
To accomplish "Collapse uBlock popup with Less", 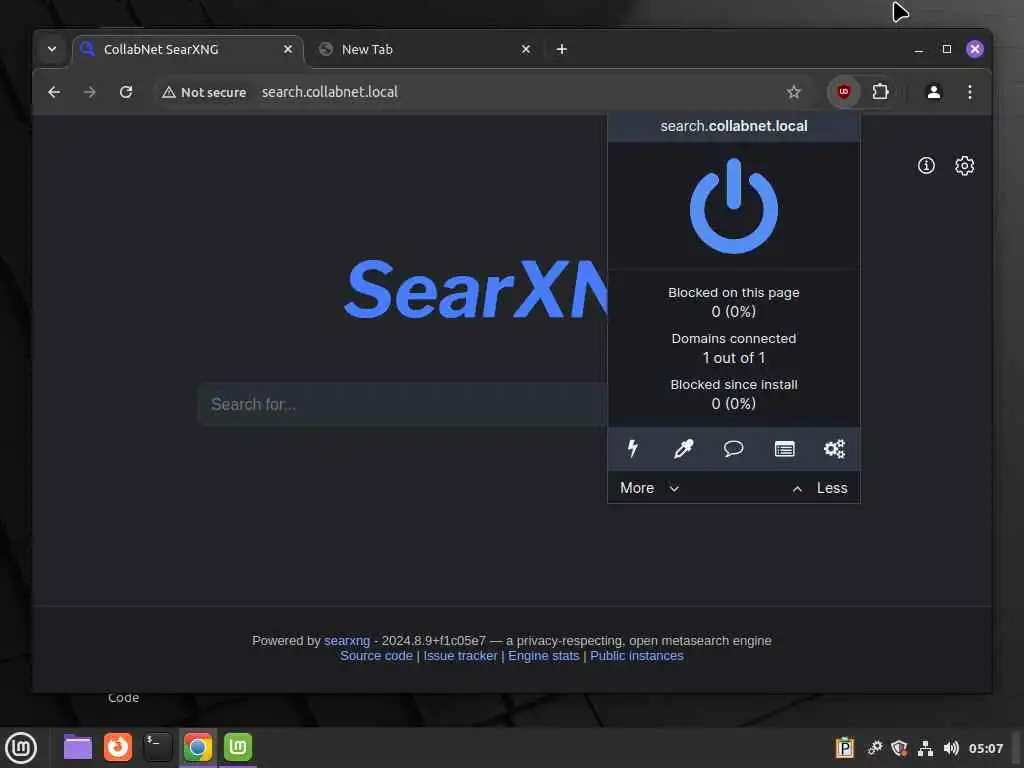I will click(x=820, y=488).
